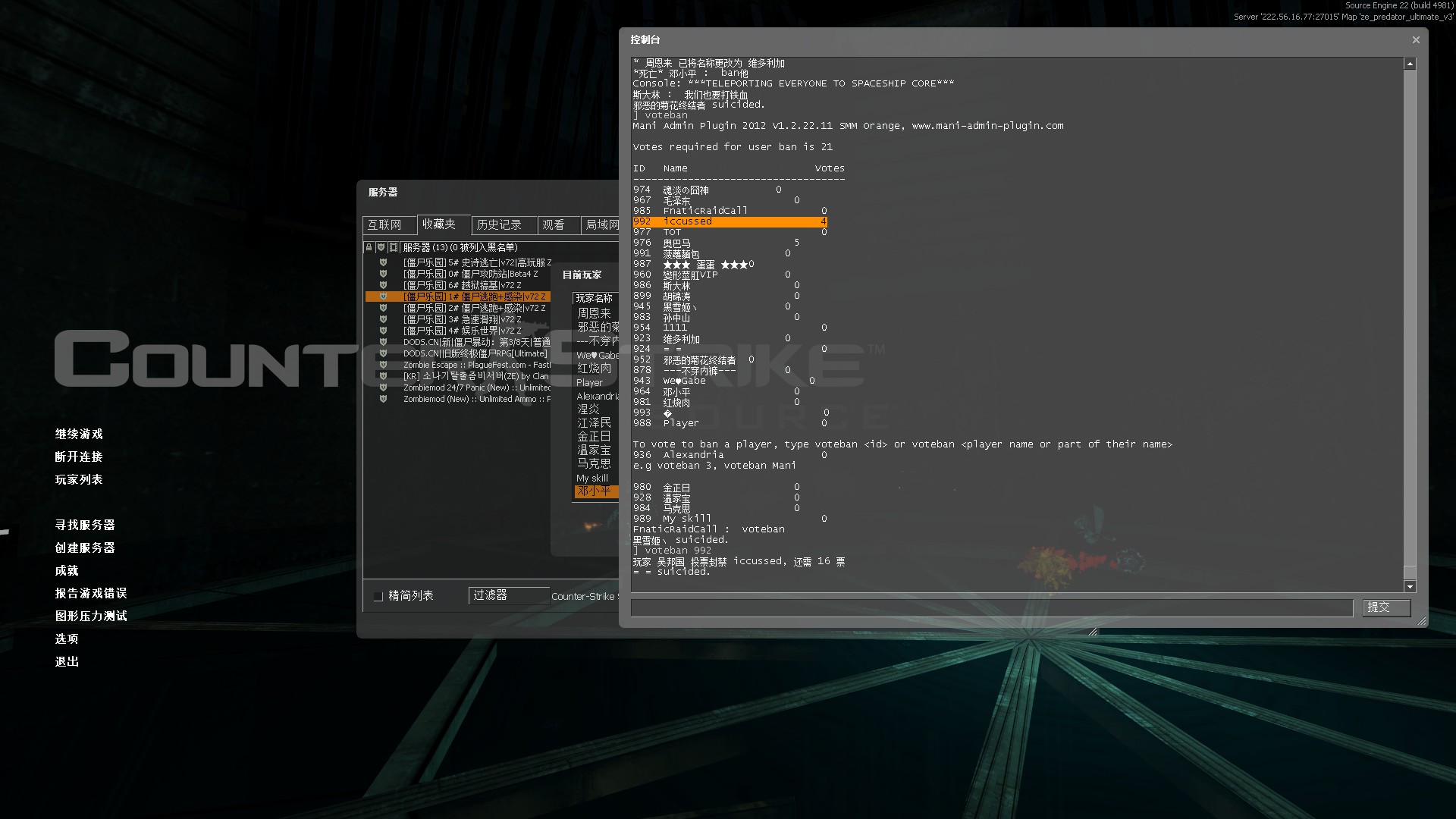The height and width of the screenshot is (819, 1456).
Task: Select the [KR] 소나기 ZE server row
Action: pyautogui.click(x=458, y=376)
